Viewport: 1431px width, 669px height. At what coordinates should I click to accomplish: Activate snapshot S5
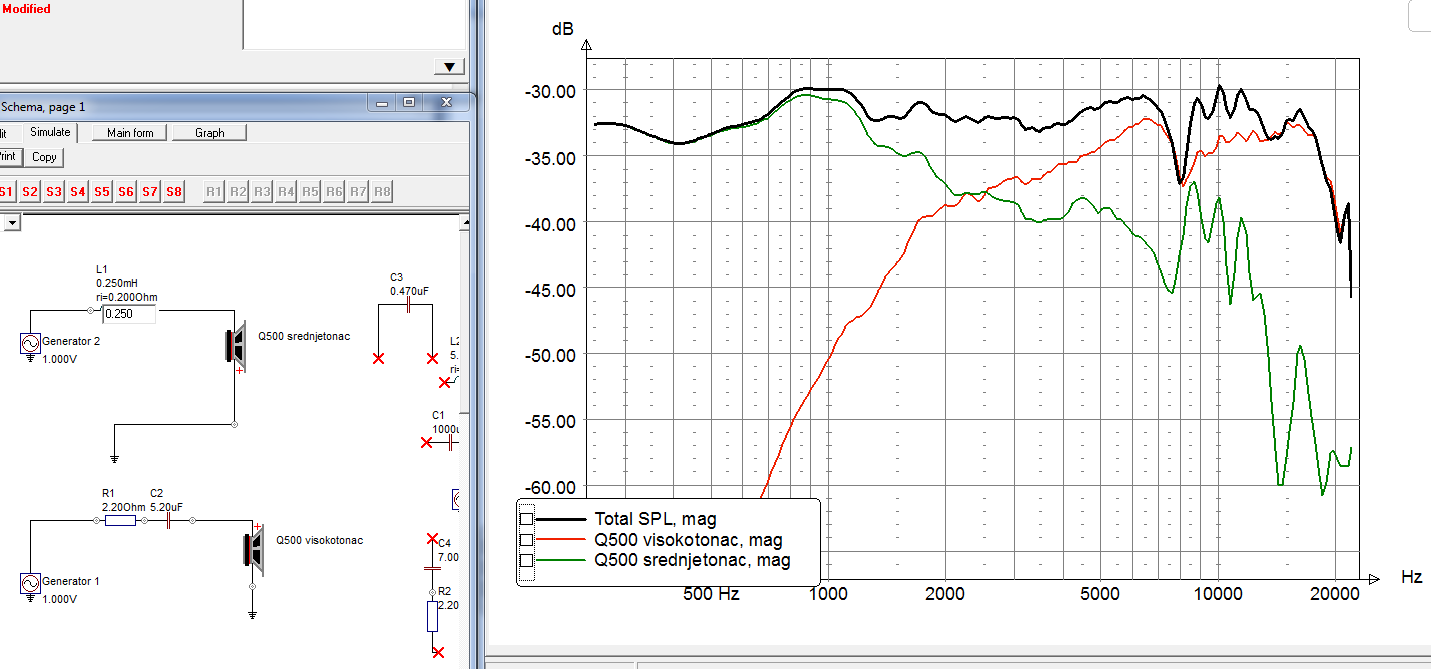102,191
